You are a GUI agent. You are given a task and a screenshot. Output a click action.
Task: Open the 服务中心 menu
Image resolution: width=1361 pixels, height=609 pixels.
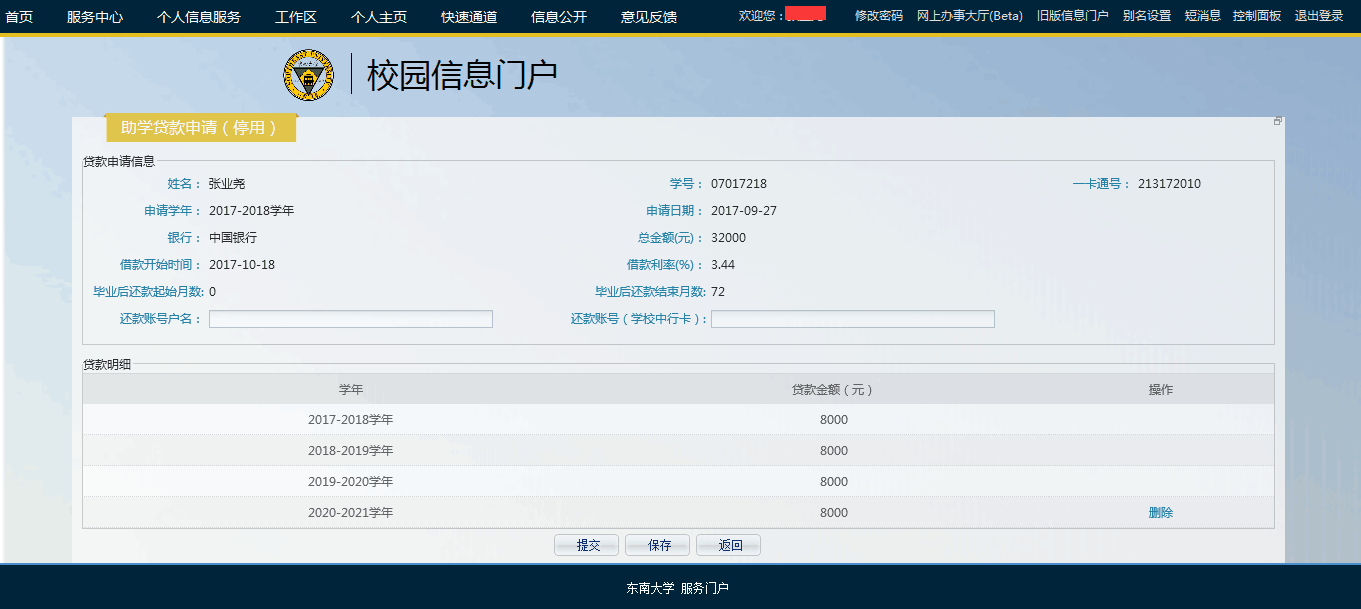(x=95, y=17)
